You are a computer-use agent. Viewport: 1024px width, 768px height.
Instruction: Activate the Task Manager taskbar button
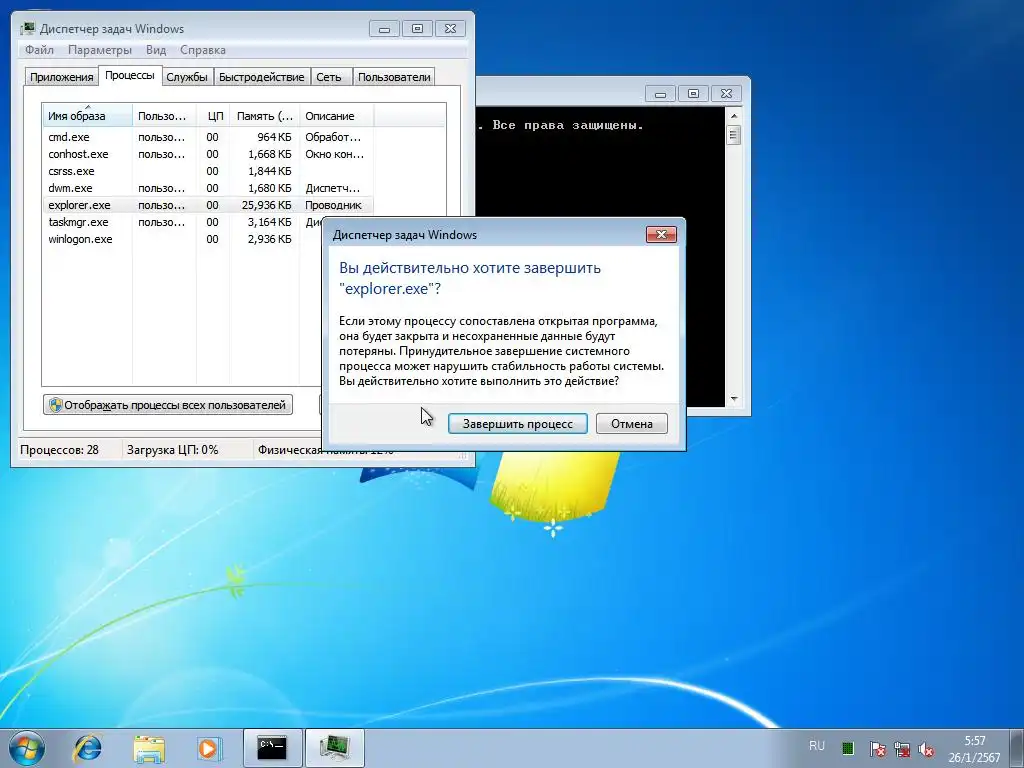click(x=334, y=748)
